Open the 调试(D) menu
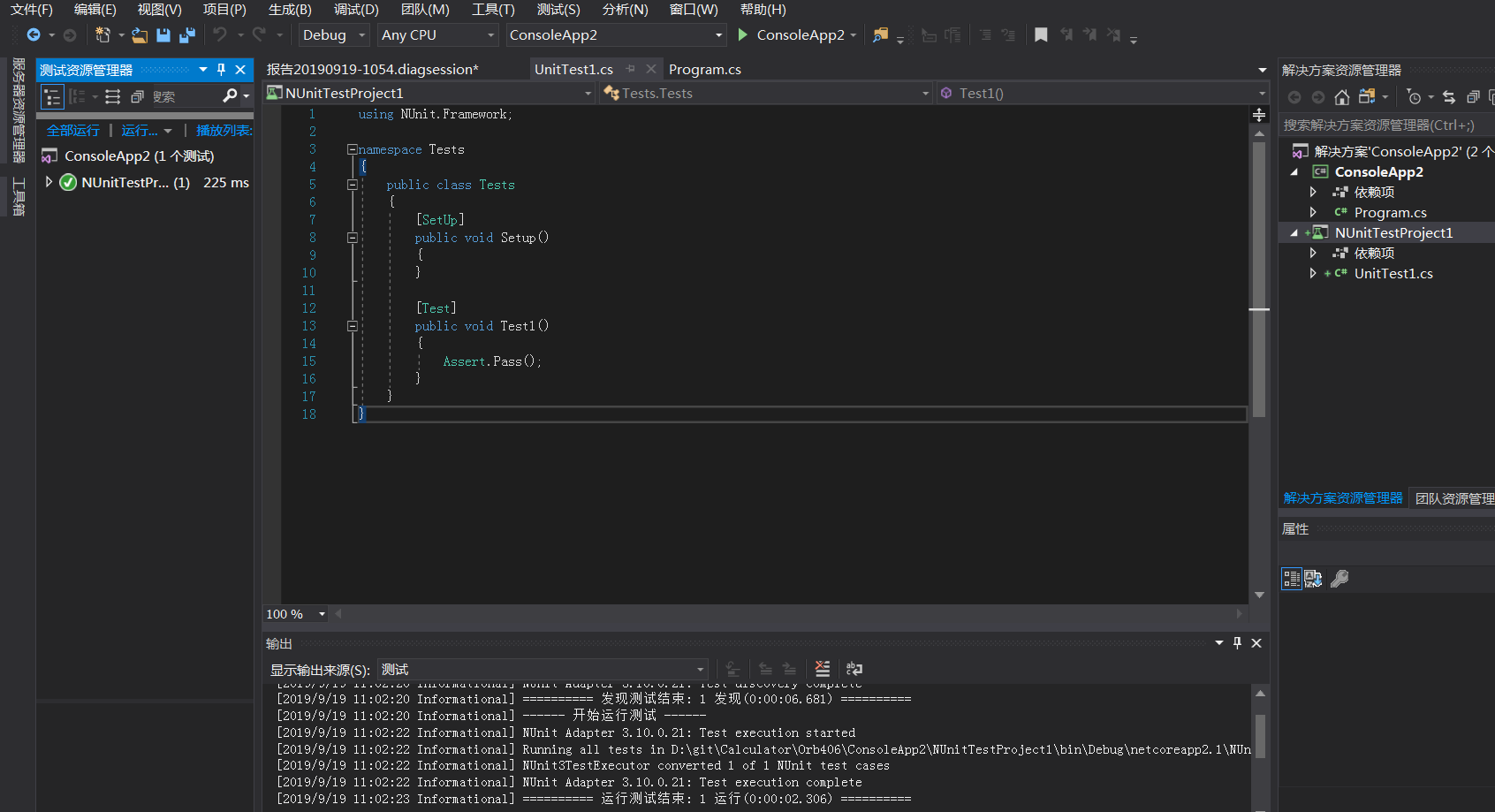This screenshot has height=812, width=1495. [x=356, y=10]
